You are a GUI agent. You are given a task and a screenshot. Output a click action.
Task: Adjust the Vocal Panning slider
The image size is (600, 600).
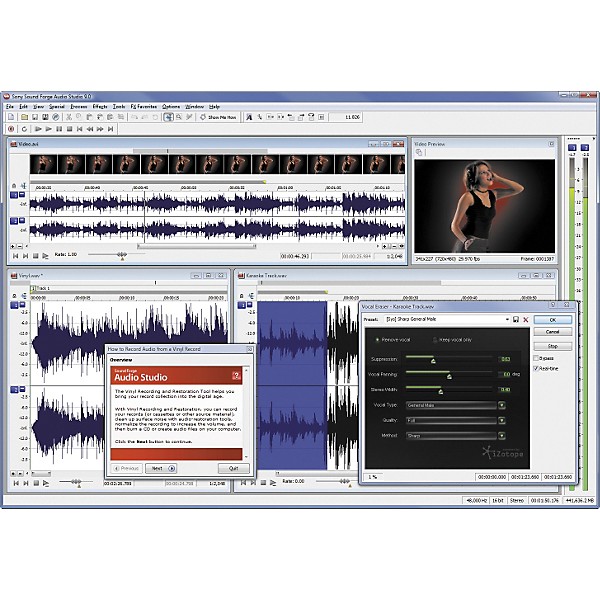pyautogui.click(x=449, y=377)
